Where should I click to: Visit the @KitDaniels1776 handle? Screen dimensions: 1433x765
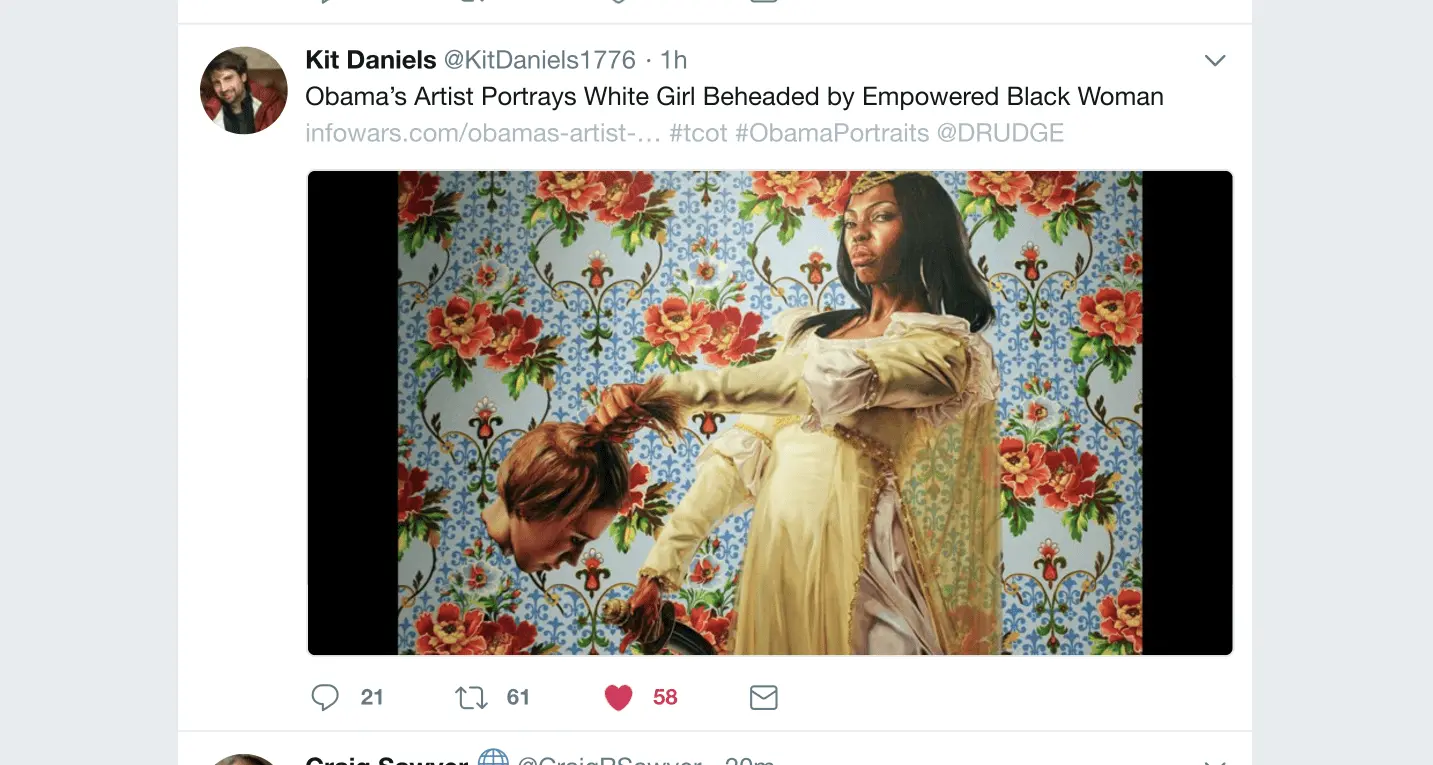(x=540, y=60)
